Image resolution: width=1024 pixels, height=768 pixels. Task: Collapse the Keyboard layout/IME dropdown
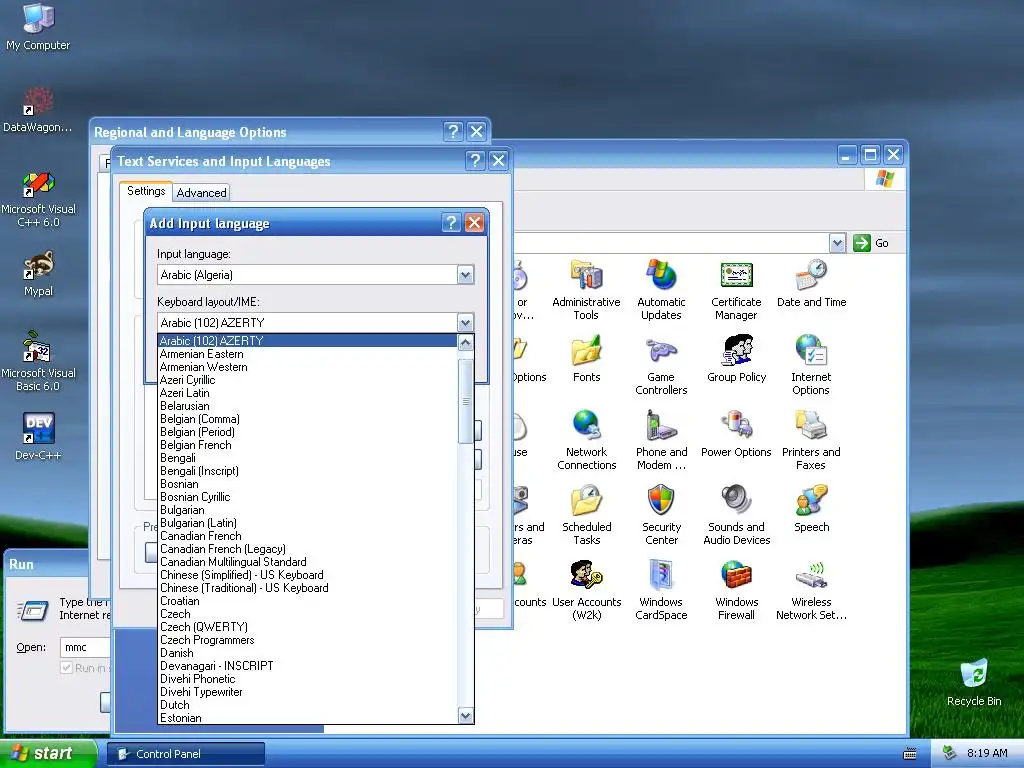[465, 323]
